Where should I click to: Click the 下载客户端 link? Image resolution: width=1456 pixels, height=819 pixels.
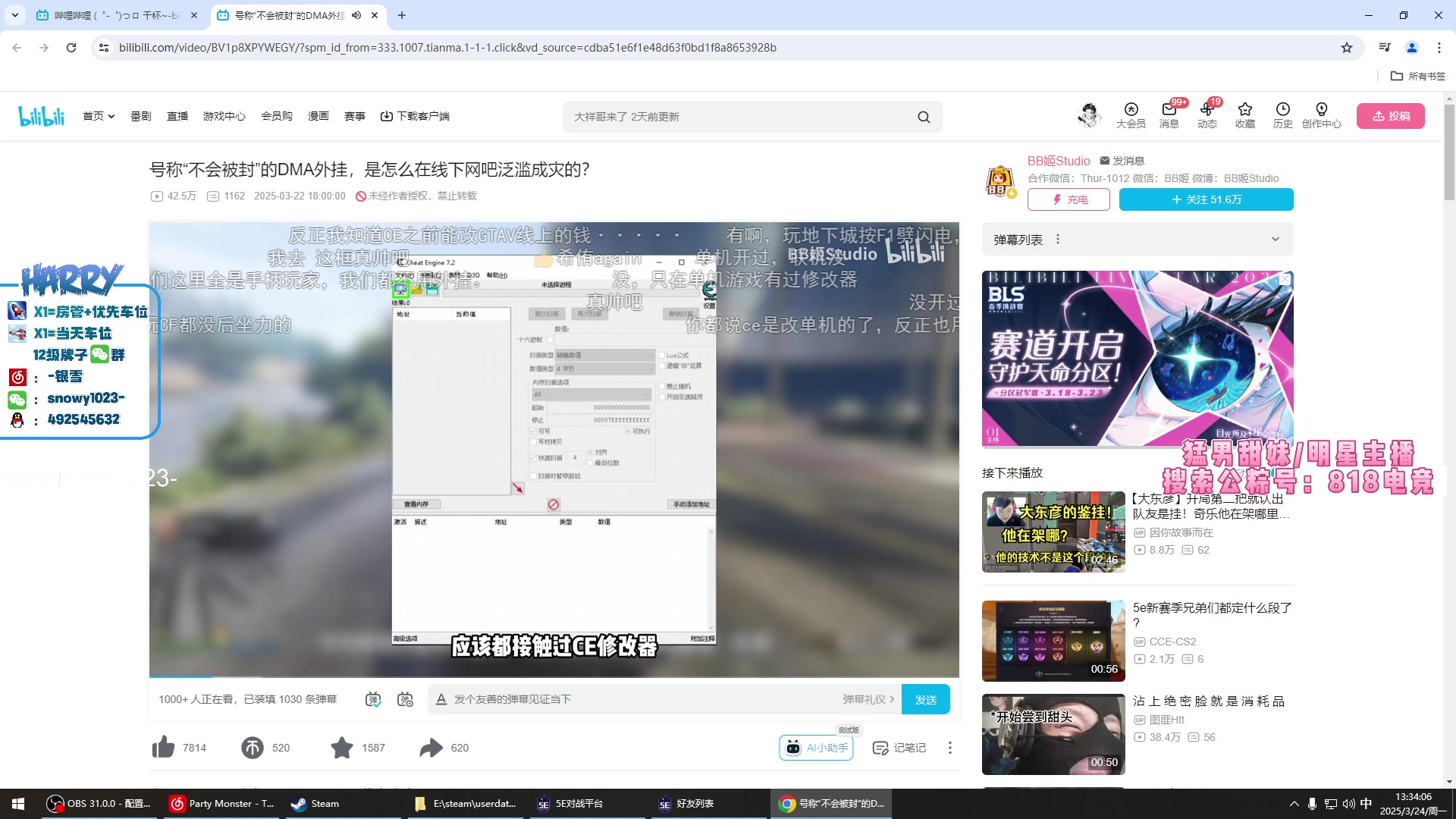(x=415, y=116)
